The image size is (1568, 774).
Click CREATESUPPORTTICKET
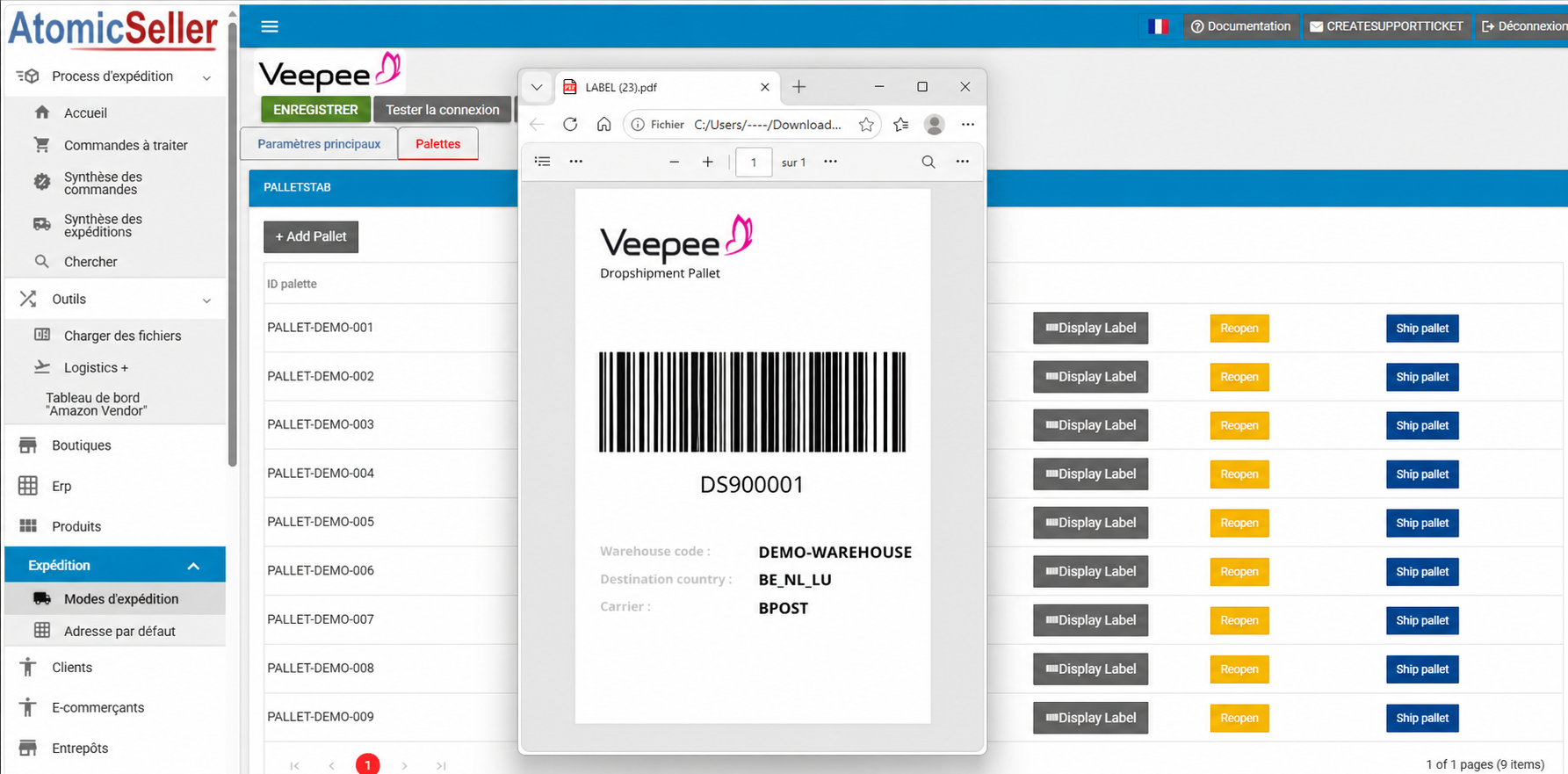coord(1386,26)
